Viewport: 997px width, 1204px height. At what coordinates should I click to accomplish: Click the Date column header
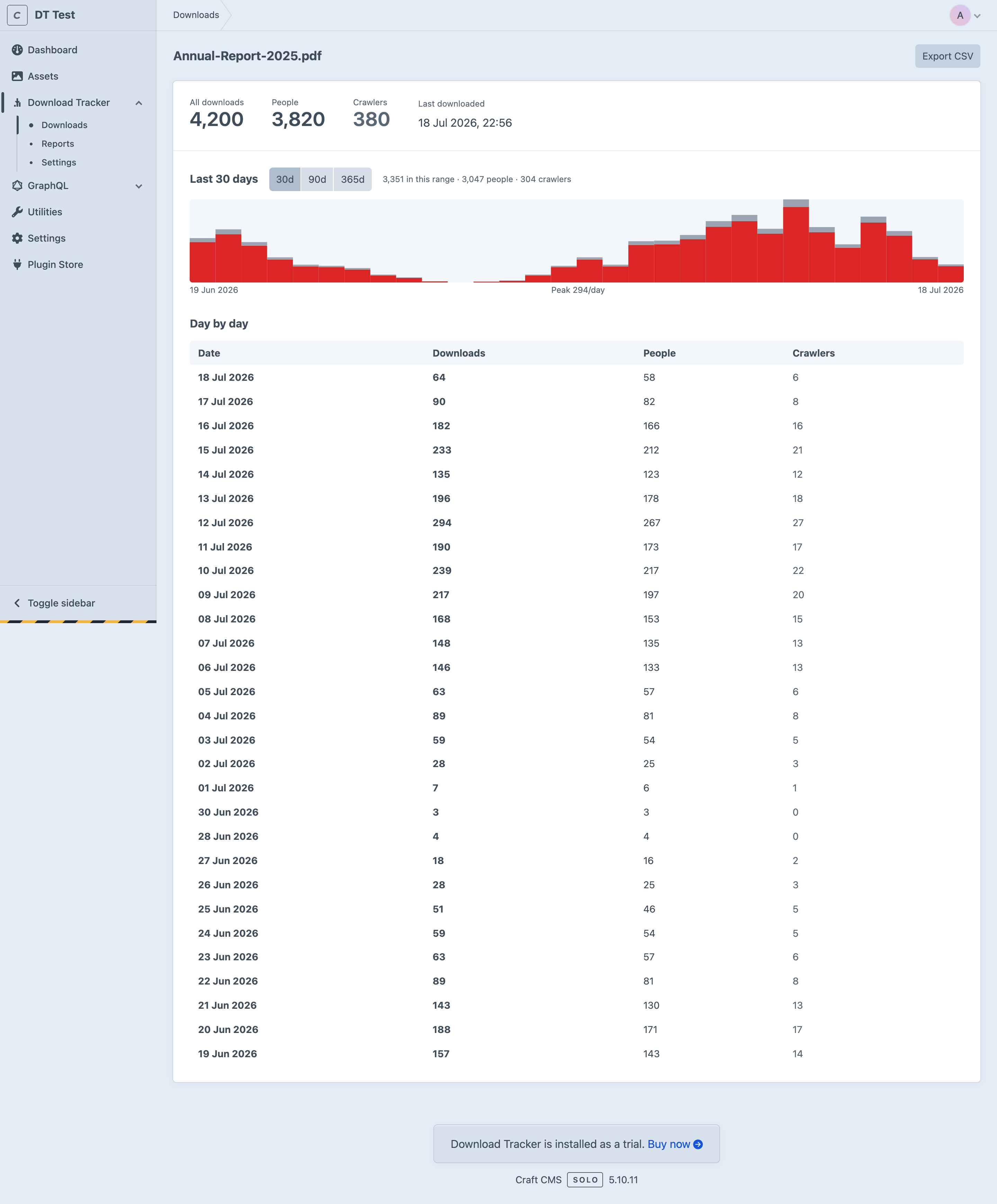pos(209,353)
